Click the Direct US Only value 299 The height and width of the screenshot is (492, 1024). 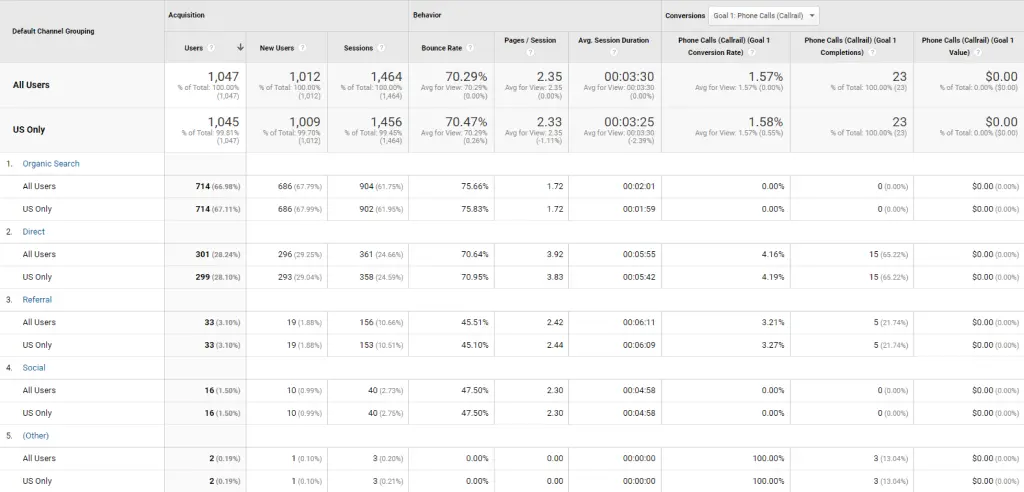point(202,277)
